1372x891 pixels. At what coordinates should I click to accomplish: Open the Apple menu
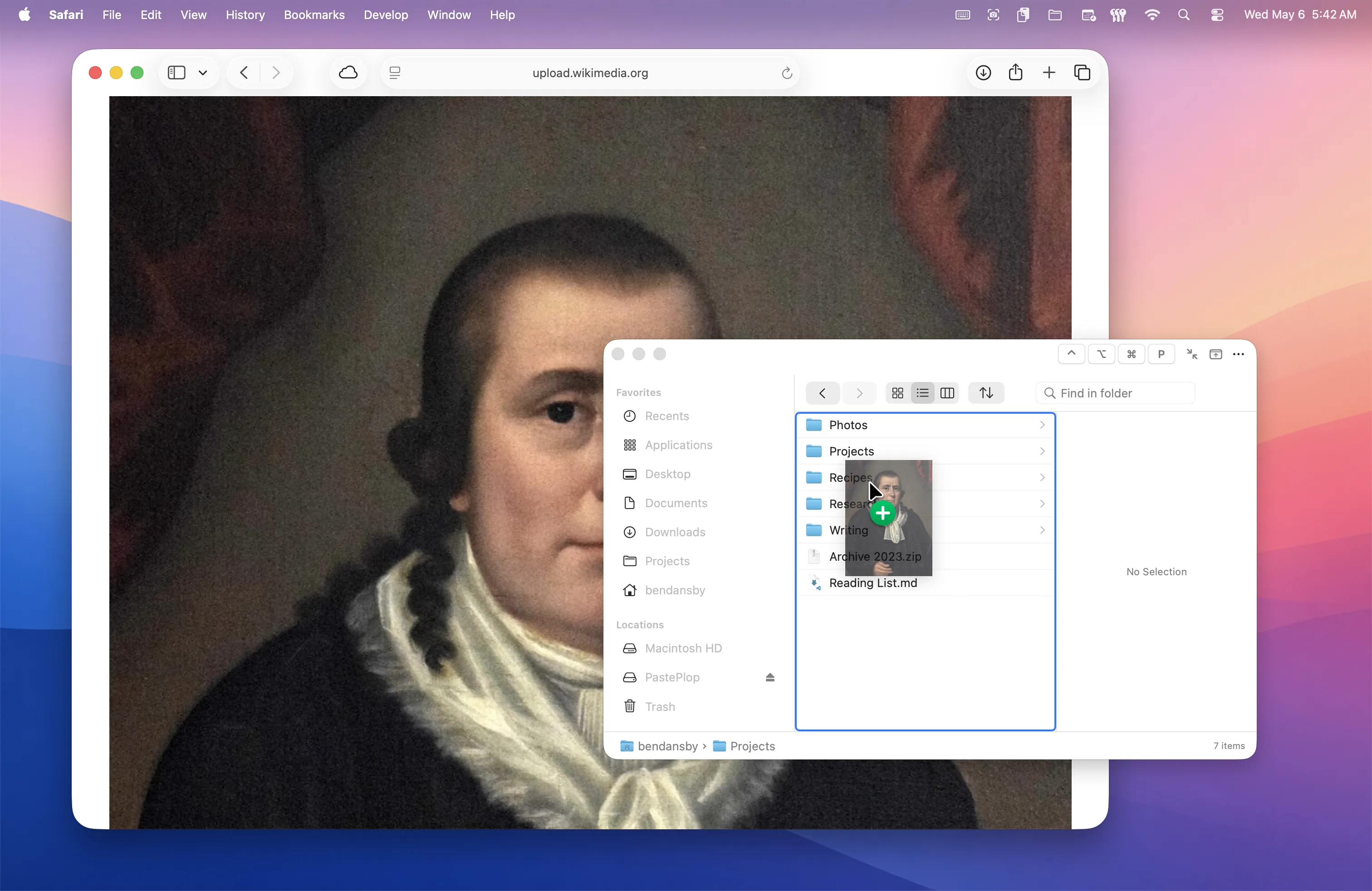point(24,15)
